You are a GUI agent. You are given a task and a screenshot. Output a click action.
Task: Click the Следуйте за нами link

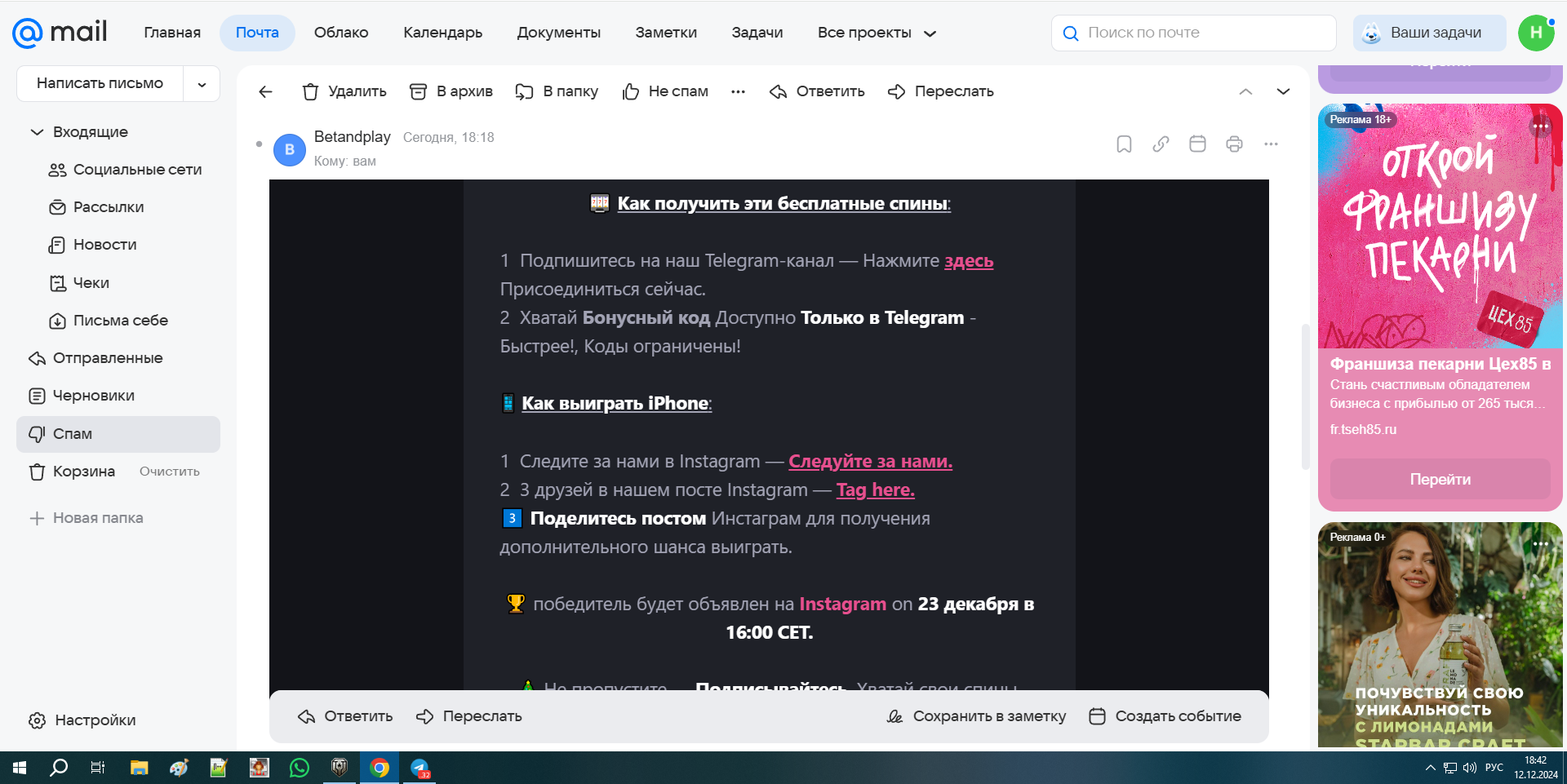870,461
